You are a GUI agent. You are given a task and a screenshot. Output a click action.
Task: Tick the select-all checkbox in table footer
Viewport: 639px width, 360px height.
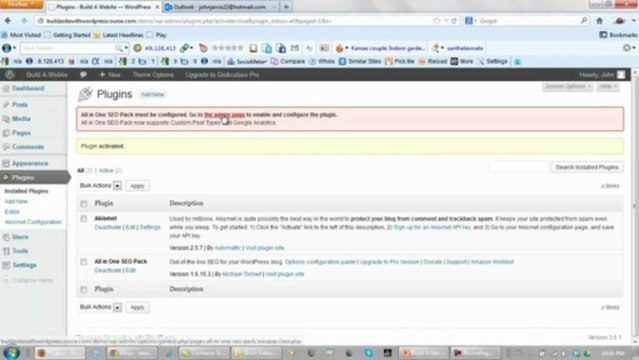[84, 289]
